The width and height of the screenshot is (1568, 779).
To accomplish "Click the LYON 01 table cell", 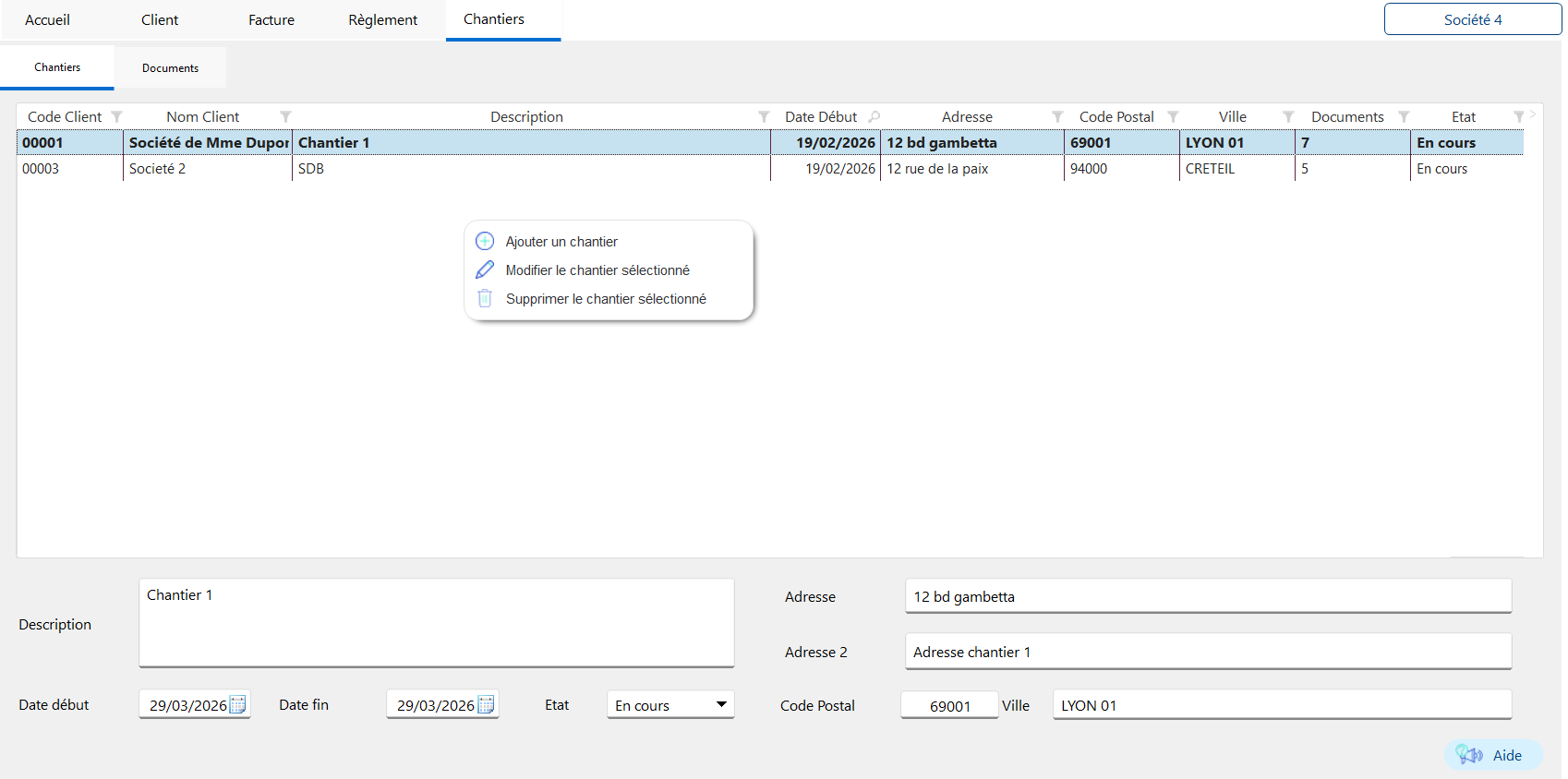I will coord(1236,142).
